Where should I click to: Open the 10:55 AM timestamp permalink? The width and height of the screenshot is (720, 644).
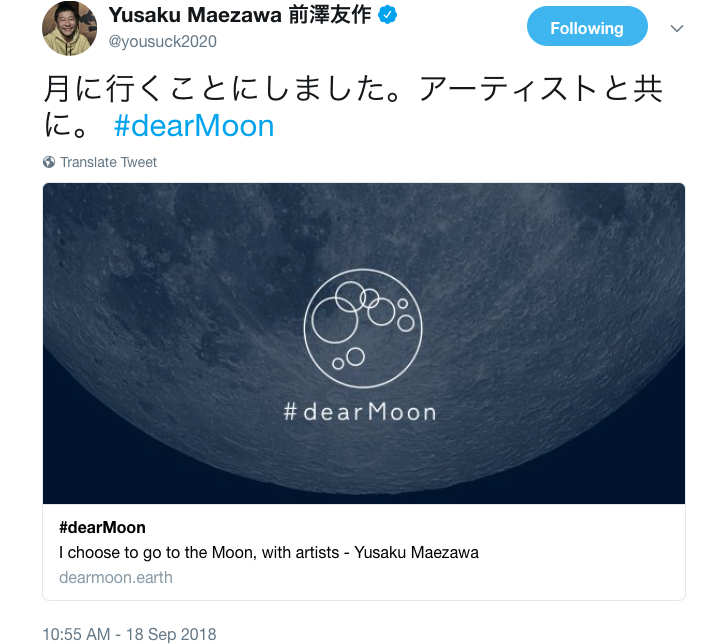tap(76, 634)
